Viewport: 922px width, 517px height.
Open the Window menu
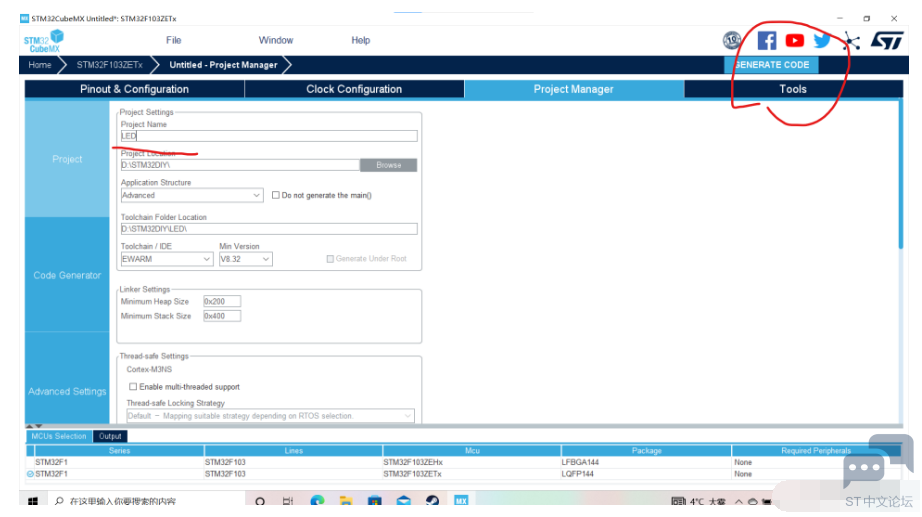tap(276, 40)
